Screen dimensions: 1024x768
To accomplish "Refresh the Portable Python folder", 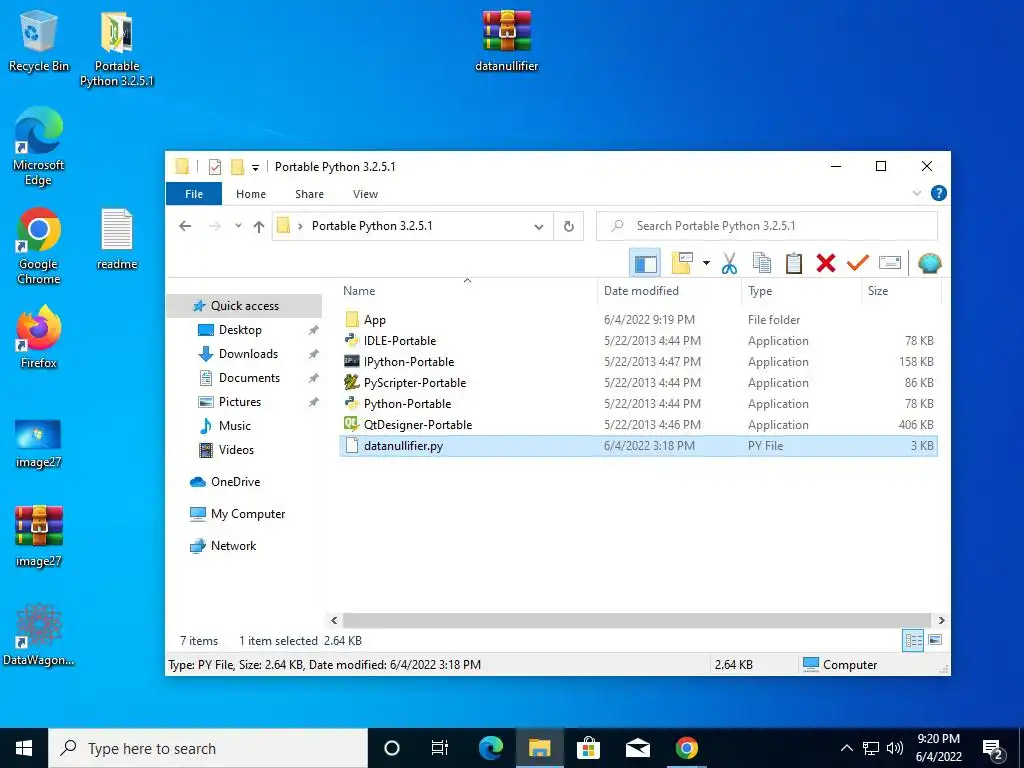I will click(x=569, y=226).
